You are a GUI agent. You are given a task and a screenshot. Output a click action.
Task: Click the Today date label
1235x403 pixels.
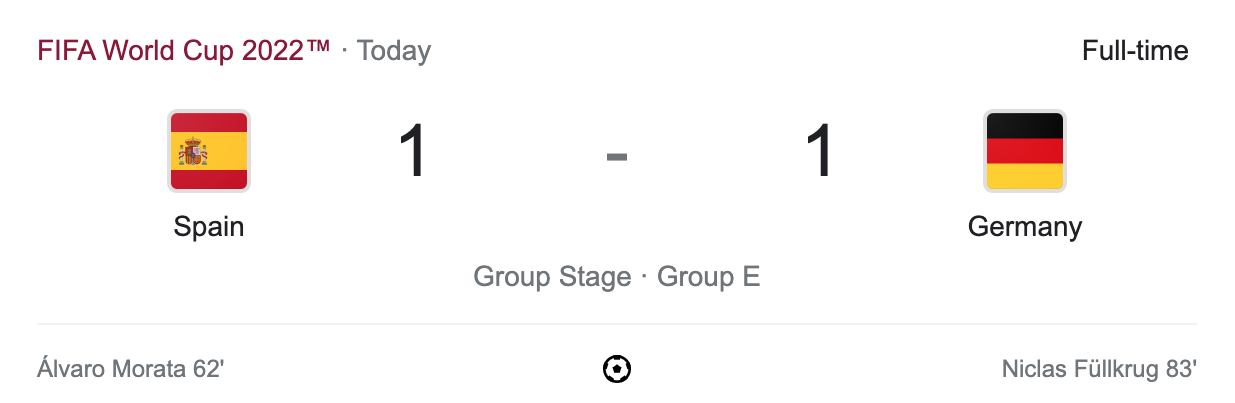394,51
